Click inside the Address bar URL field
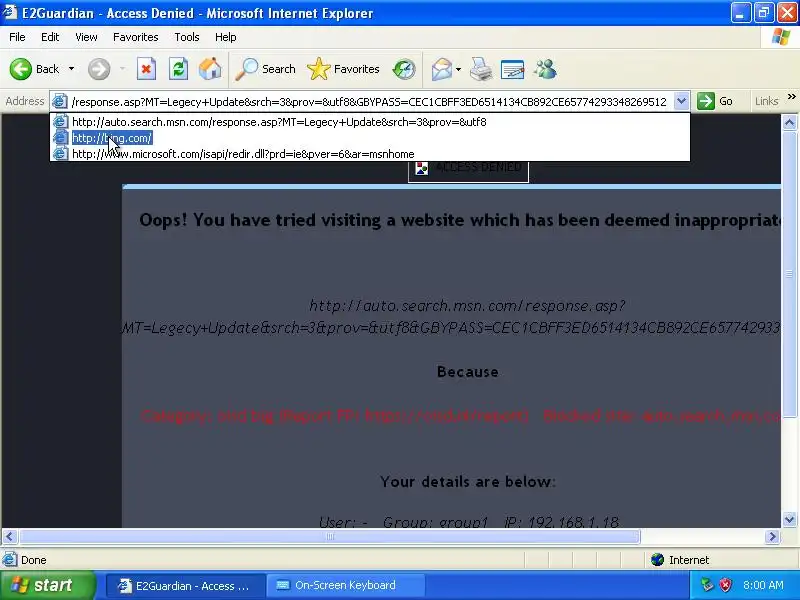This screenshot has height=600, width=800. point(369,102)
